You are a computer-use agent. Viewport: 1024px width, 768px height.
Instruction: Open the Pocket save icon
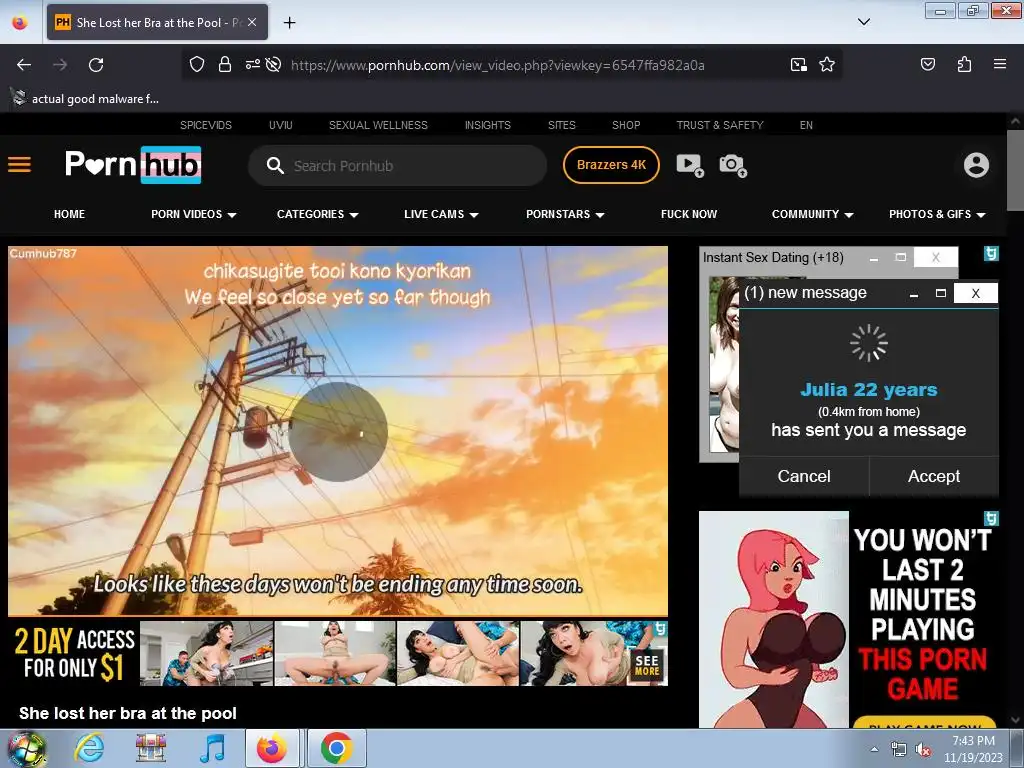(x=927, y=64)
